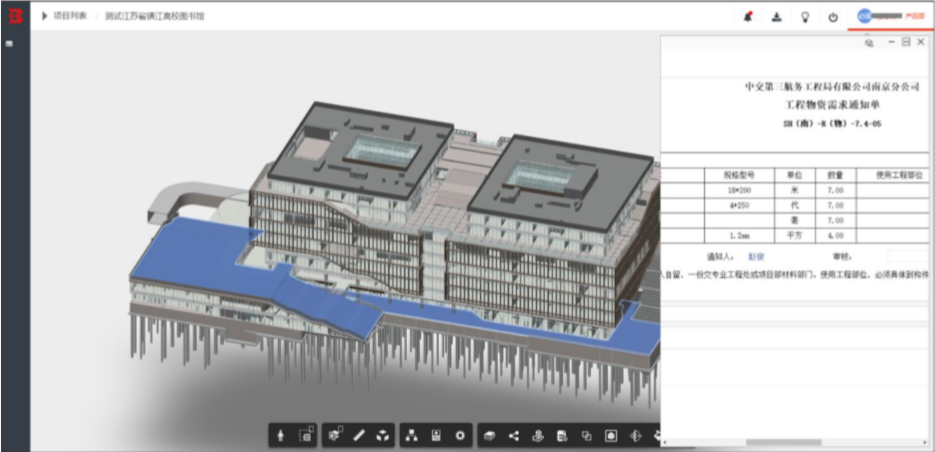This screenshot has height=452, width=935.
Task: Click the zoom search icon in form panel
Action: [x=869, y=43]
